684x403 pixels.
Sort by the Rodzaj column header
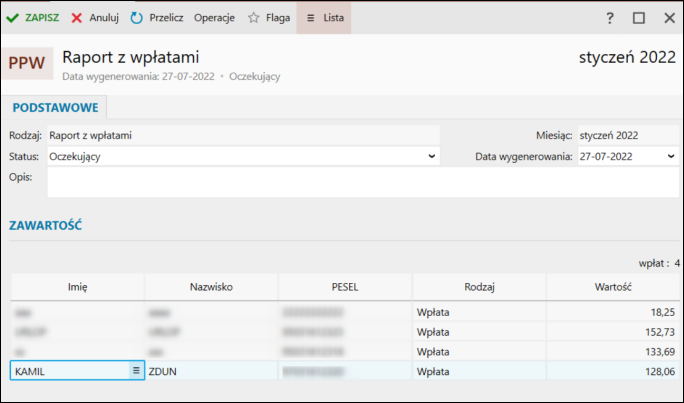479,287
